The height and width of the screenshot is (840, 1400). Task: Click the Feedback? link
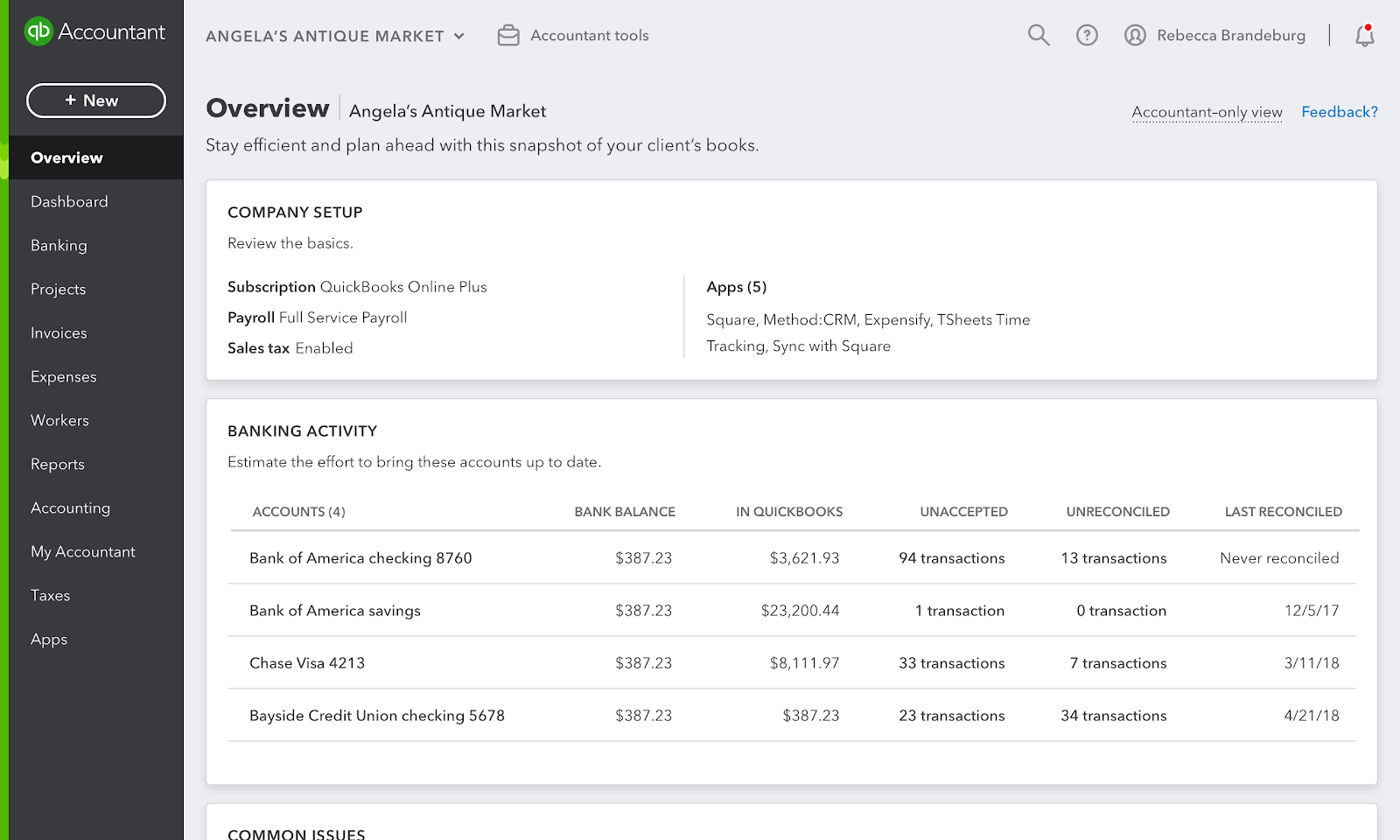1339,112
